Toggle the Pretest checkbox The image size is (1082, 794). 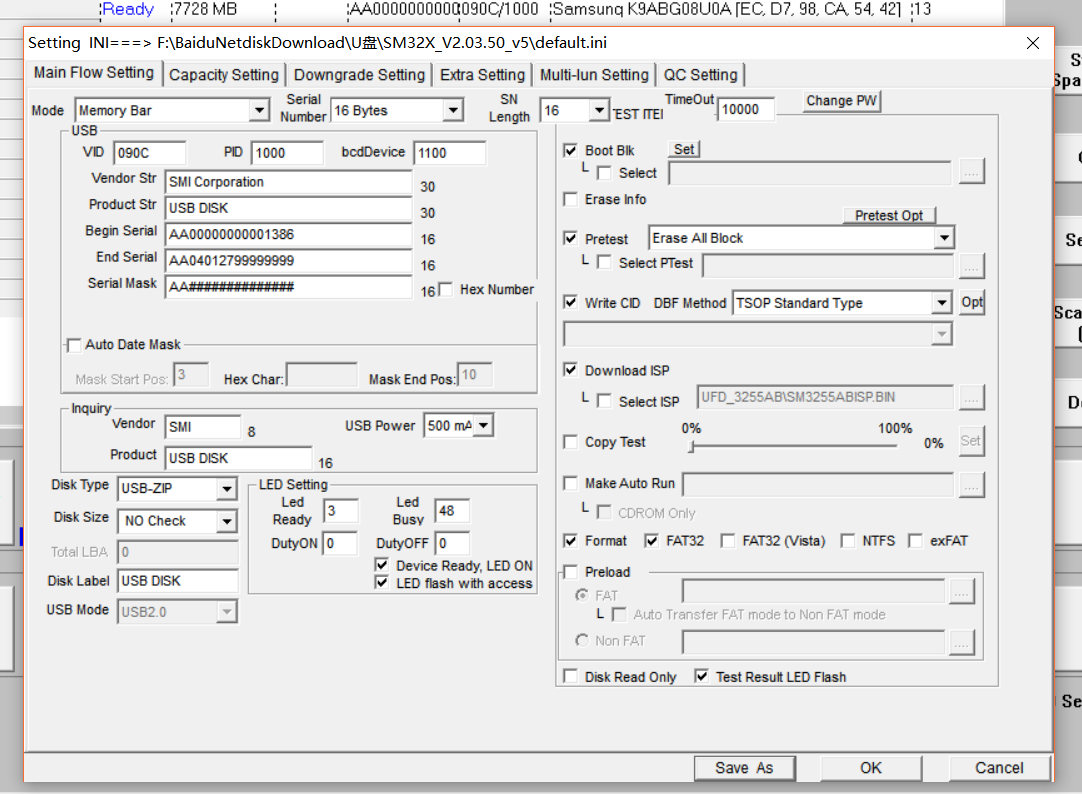(570, 239)
